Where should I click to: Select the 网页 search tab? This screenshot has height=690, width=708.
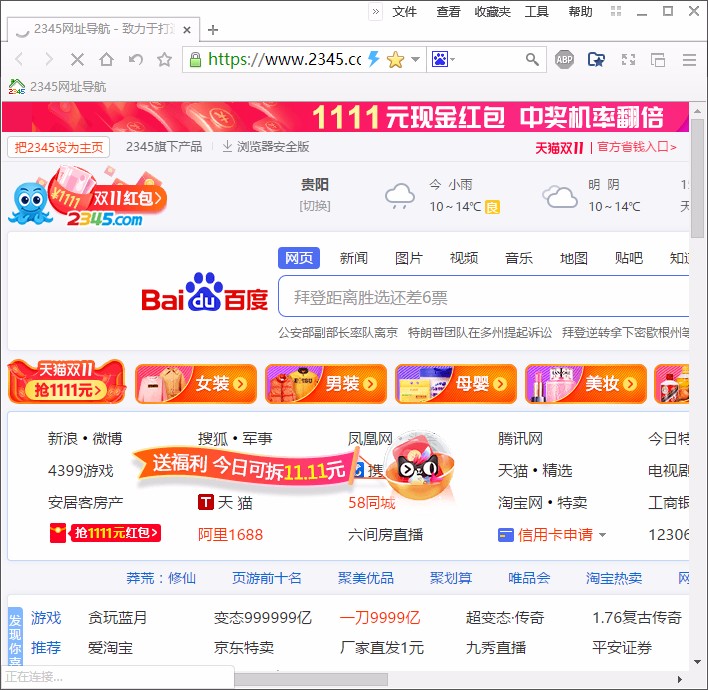pyautogui.click(x=299, y=258)
